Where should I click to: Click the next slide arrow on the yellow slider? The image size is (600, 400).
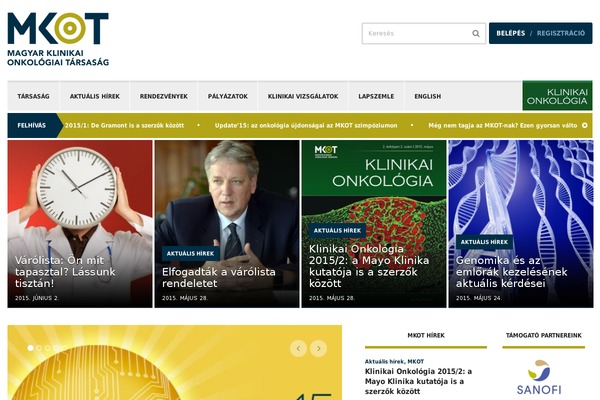318,348
